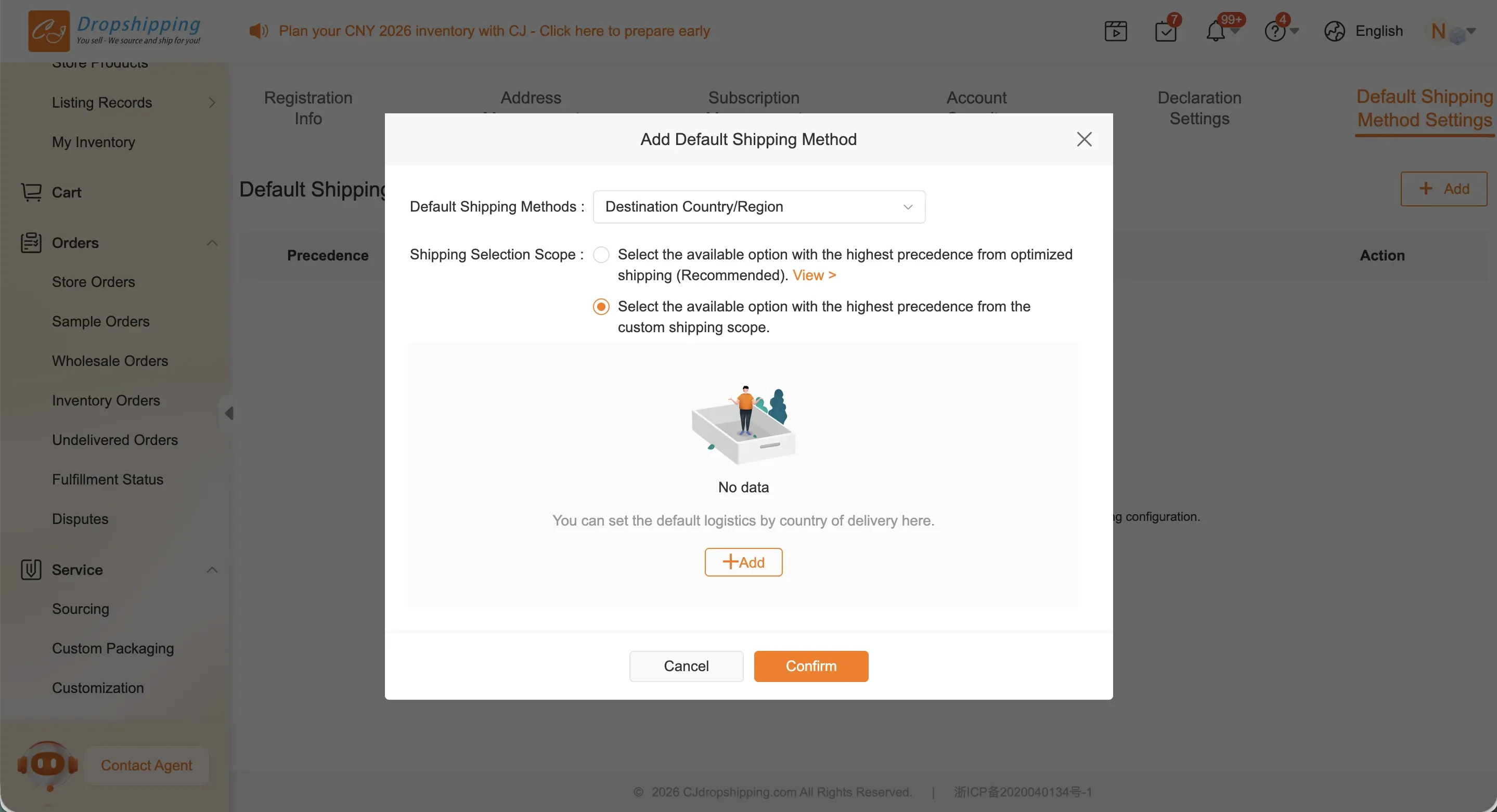This screenshot has width=1497, height=812.
Task: Open the Destination Country/Region dropdown
Action: click(x=758, y=207)
